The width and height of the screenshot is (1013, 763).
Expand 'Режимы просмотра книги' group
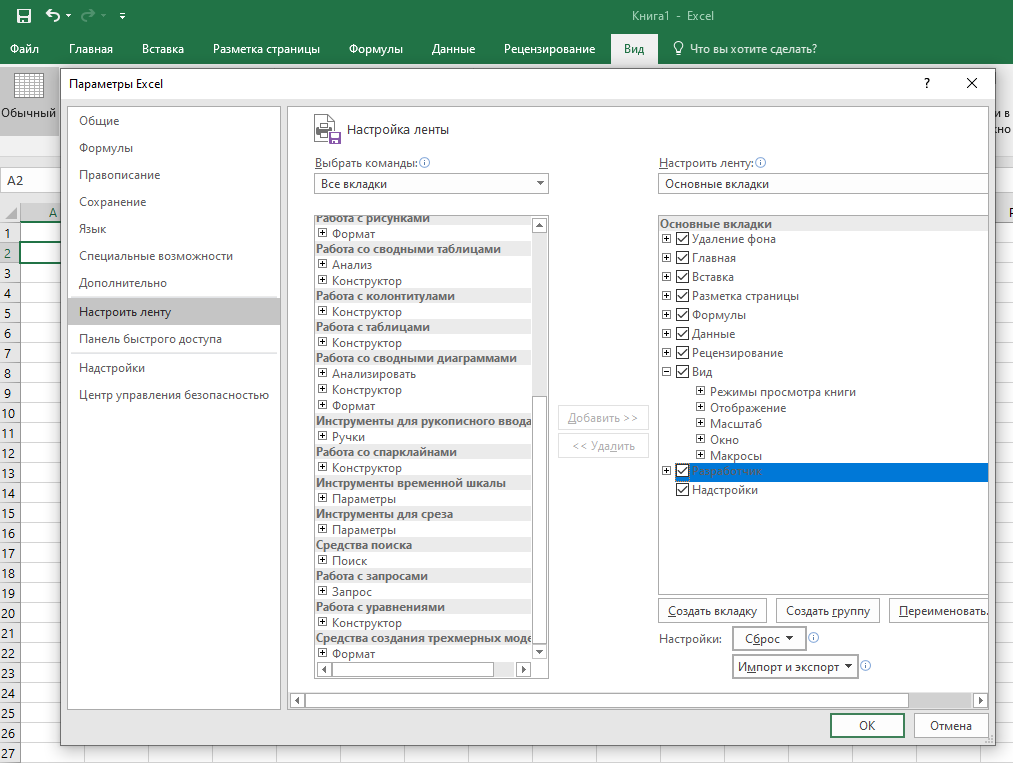coord(700,391)
